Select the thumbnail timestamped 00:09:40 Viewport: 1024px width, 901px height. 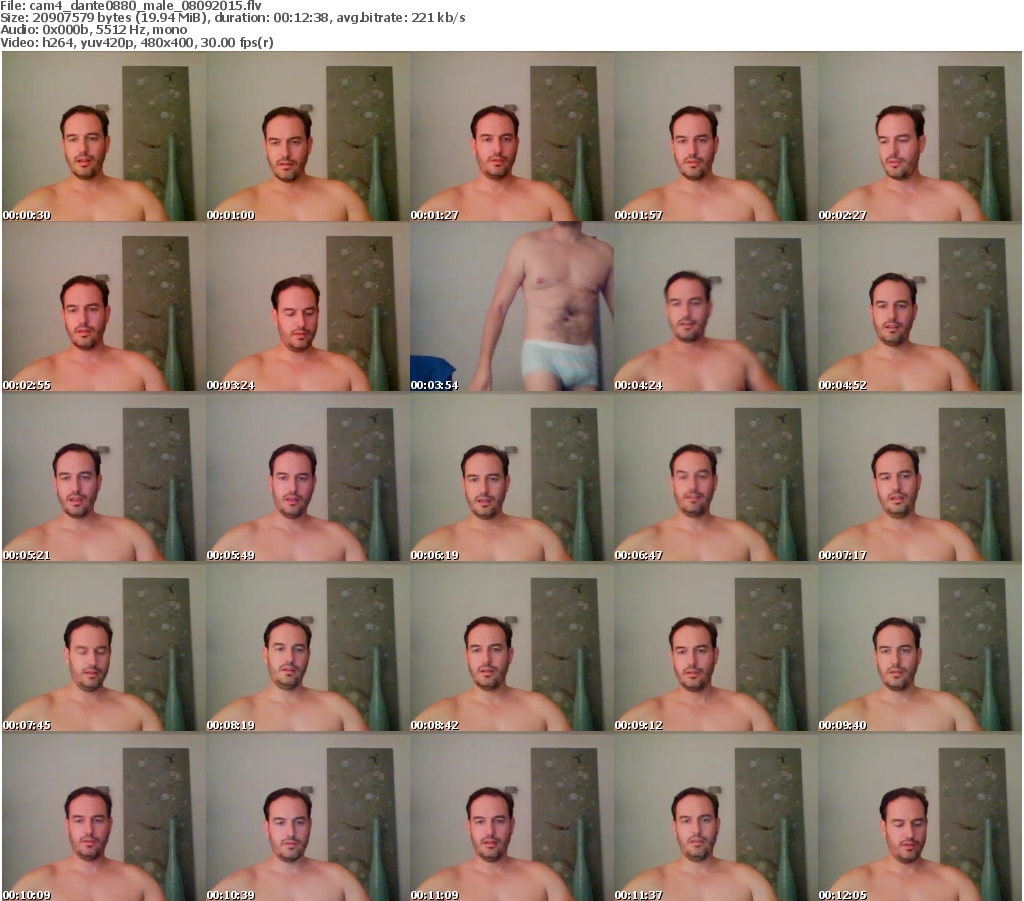pos(920,647)
